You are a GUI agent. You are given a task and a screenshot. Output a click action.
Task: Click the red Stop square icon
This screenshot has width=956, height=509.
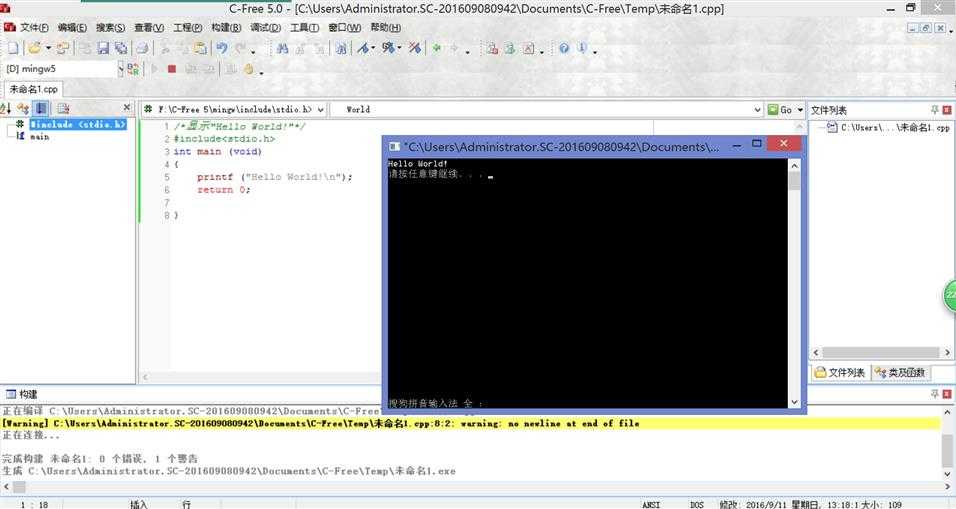point(172,69)
